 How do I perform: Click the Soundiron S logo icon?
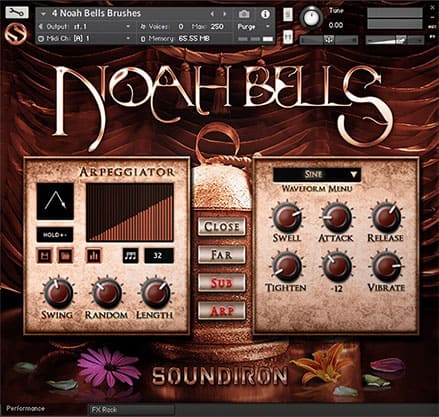point(16,34)
